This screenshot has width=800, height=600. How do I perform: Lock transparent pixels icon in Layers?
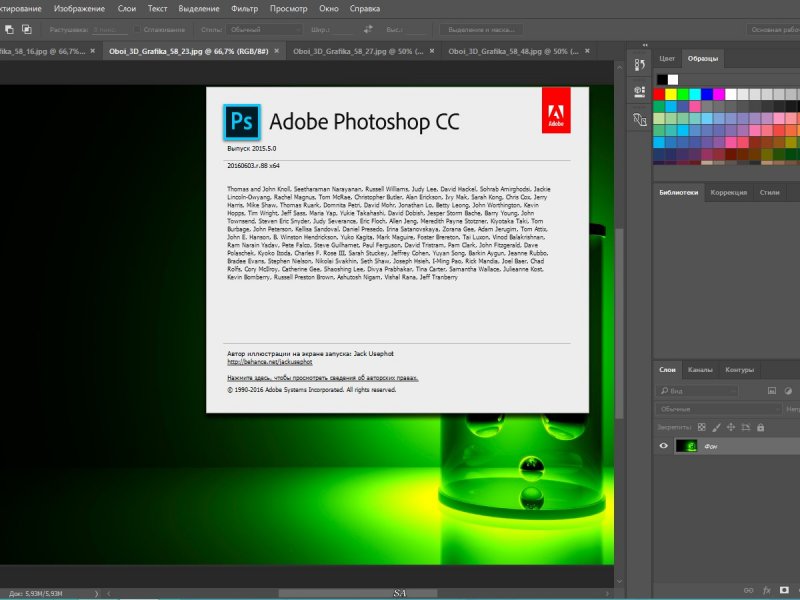click(702, 427)
